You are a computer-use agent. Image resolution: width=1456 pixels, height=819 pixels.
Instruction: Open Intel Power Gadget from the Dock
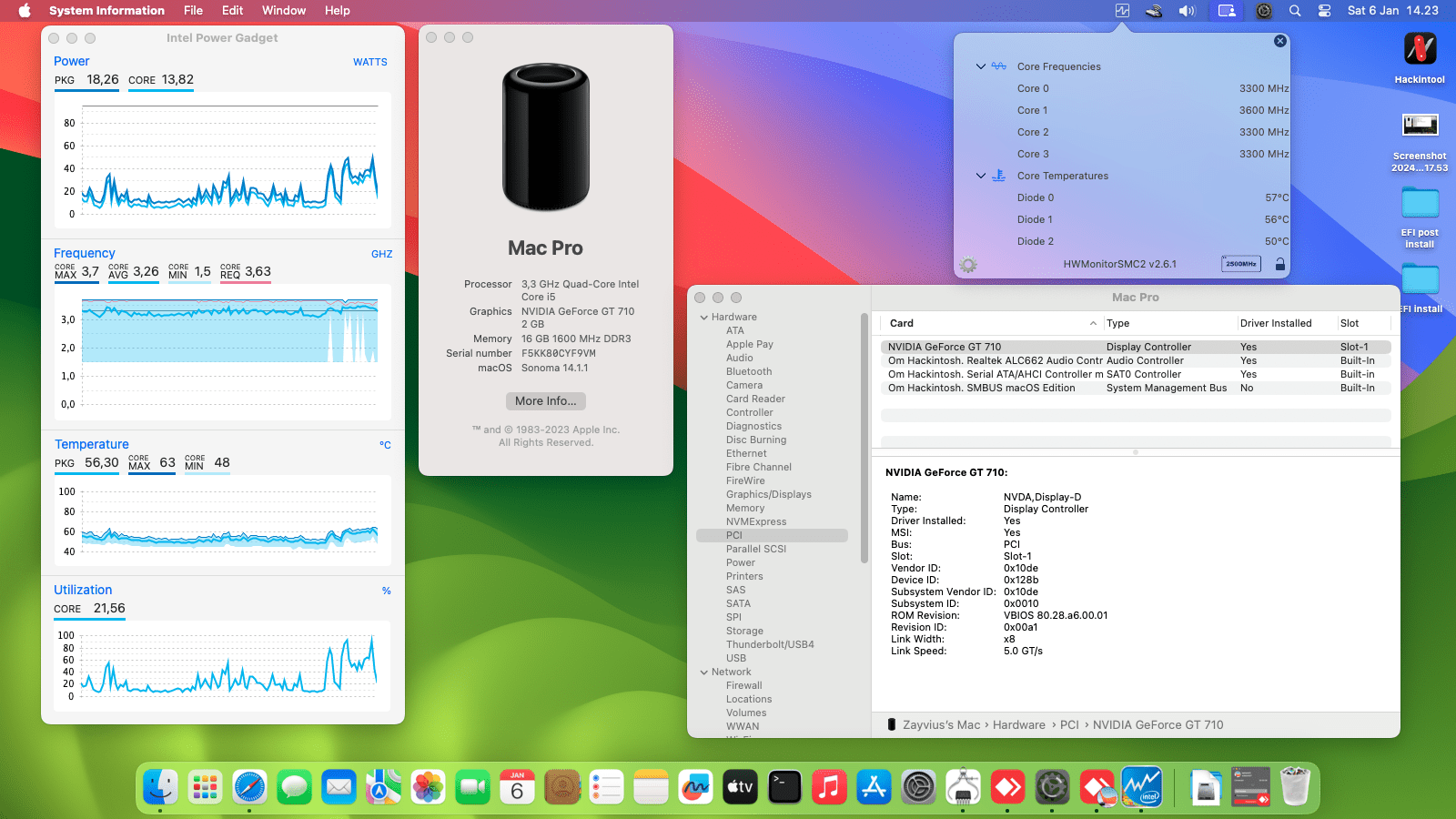[1141, 787]
